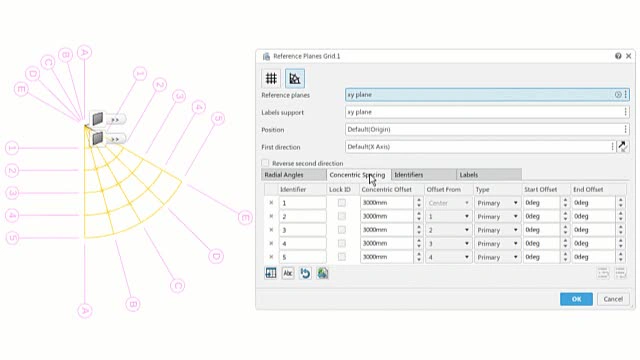Toggle Reverse second direction checkbox
The image size is (640, 360).
click(x=265, y=163)
